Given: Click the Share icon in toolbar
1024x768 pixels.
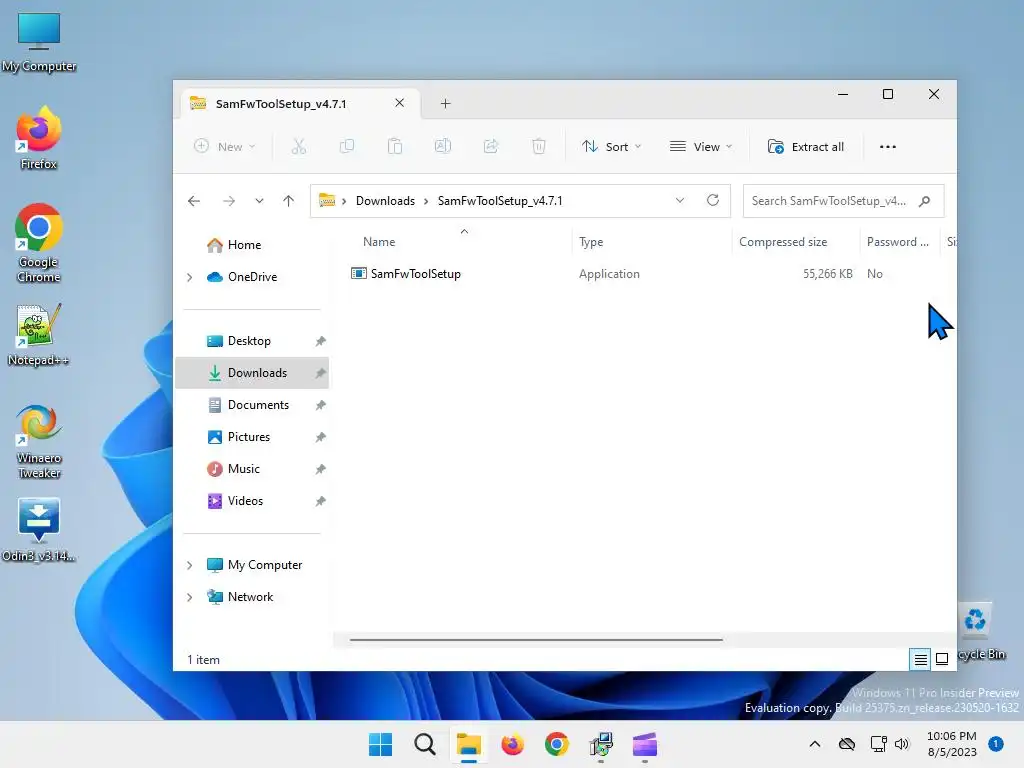Looking at the screenshot, I should click(x=490, y=146).
